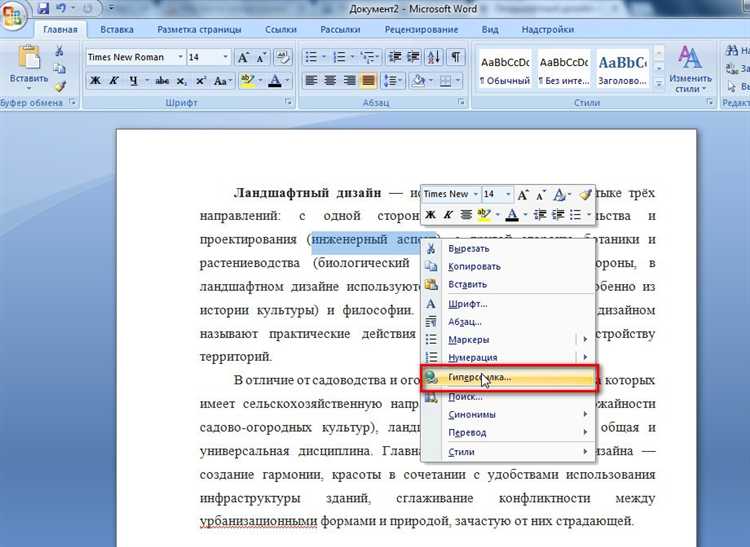This screenshot has height=547, width=750.
Task: Apply font color A in ribbon
Action: pos(275,80)
